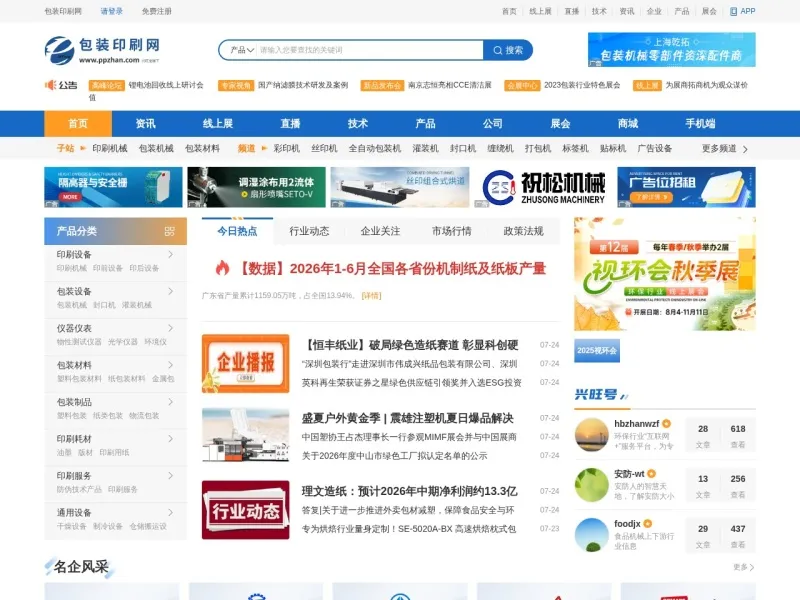Image resolution: width=800 pixels, height=600 pixels.
Task: Click 2025视环会 button
Action: pyautogui.click(x=597, y=351)
